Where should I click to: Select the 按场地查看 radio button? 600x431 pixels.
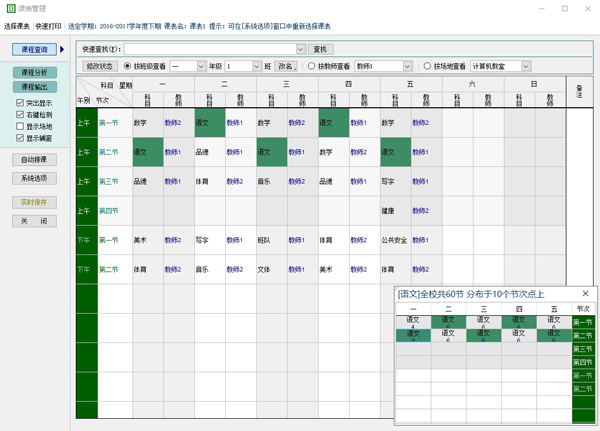427,66
